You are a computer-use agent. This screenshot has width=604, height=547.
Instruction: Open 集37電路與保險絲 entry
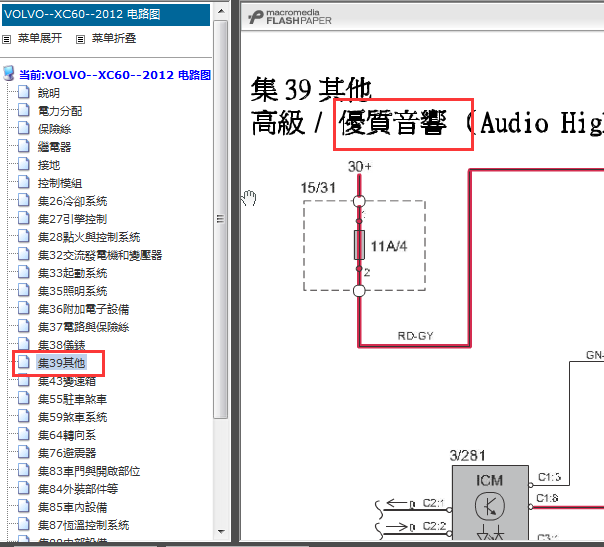[x=84, y=327]
